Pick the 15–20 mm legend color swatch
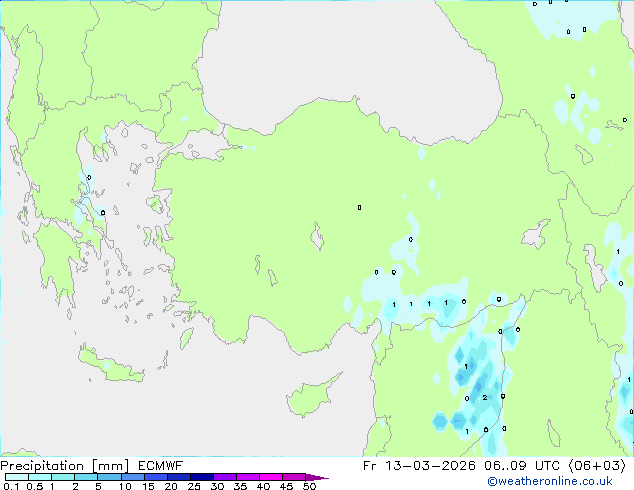This screenshot has width=634, height=490. pyautogui.click(x=156, y=477)
